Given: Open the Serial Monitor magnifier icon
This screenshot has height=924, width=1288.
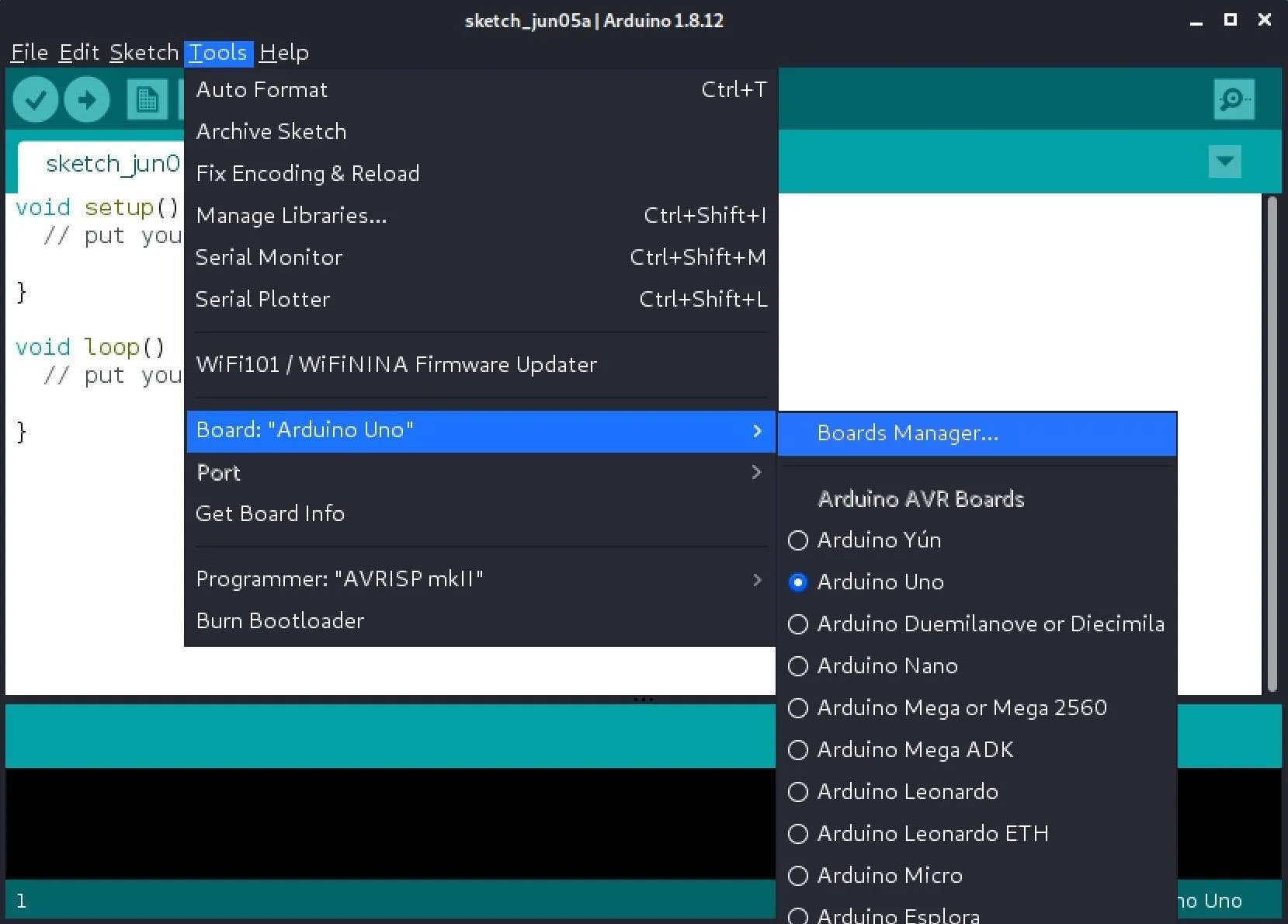Looking at the screenshot, I should [1234, 99].
